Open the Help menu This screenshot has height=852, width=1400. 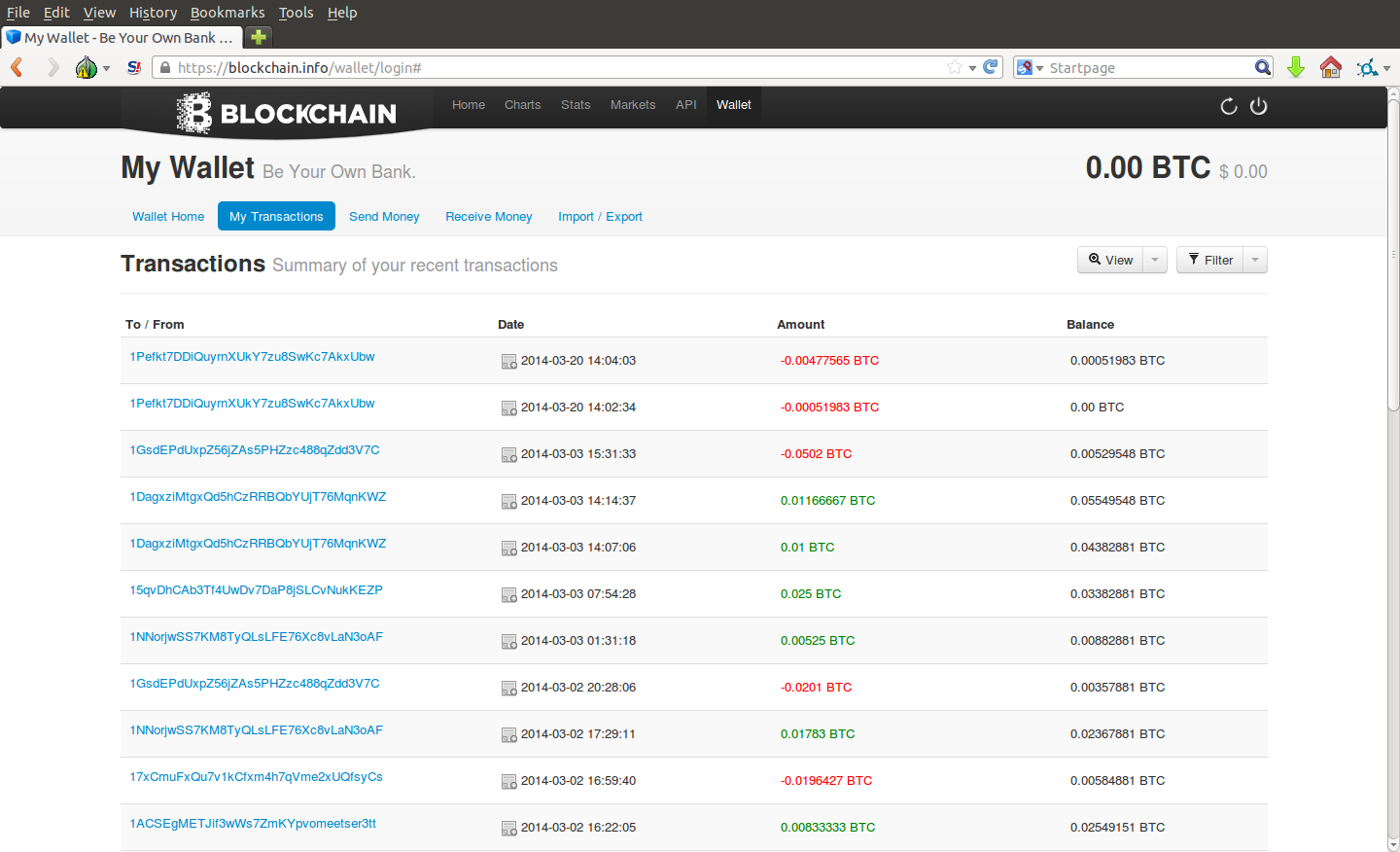click(x=342, y=13)
